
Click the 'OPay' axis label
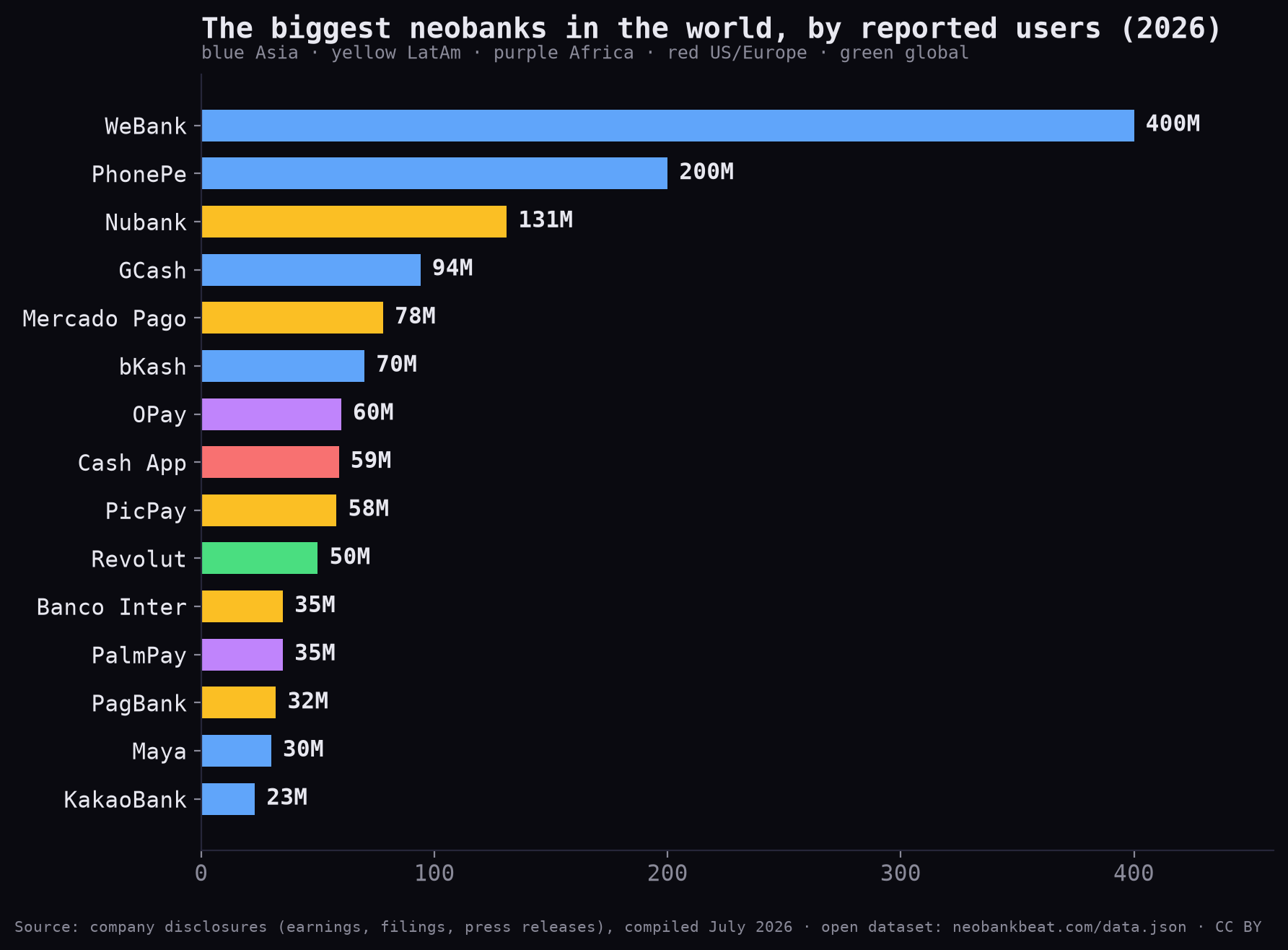pos(159,415)
